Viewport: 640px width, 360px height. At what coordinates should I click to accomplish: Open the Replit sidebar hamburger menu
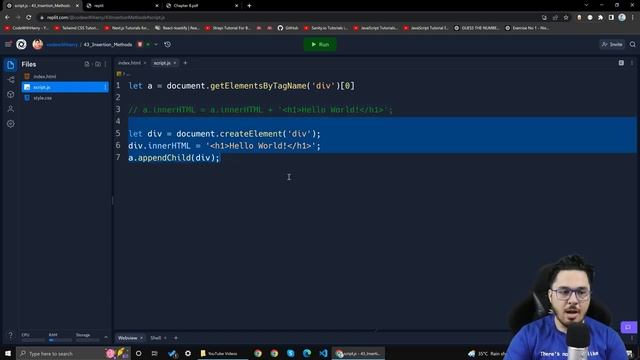tap(8, 44)
